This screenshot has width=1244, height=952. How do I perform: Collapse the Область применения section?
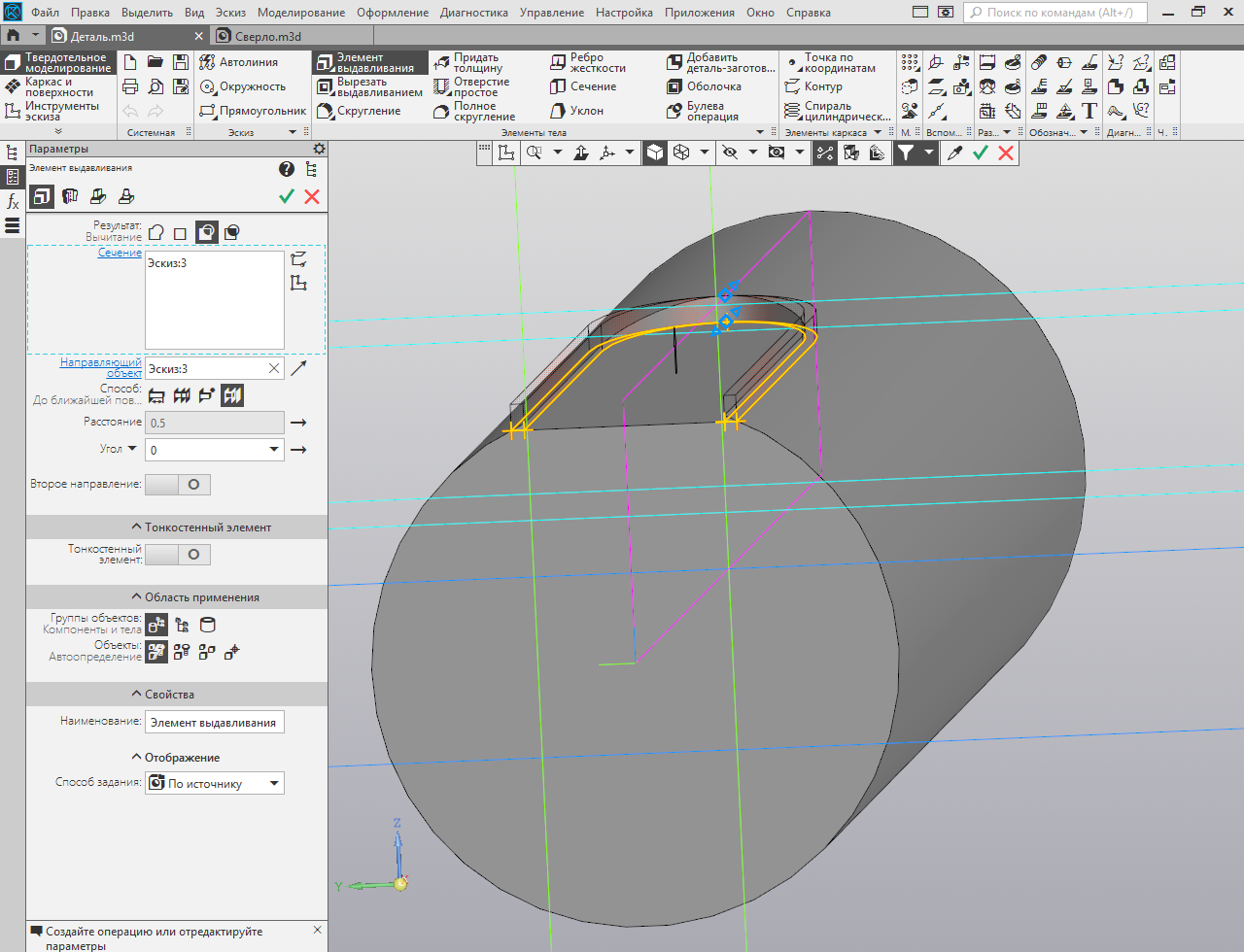(194, 597)
